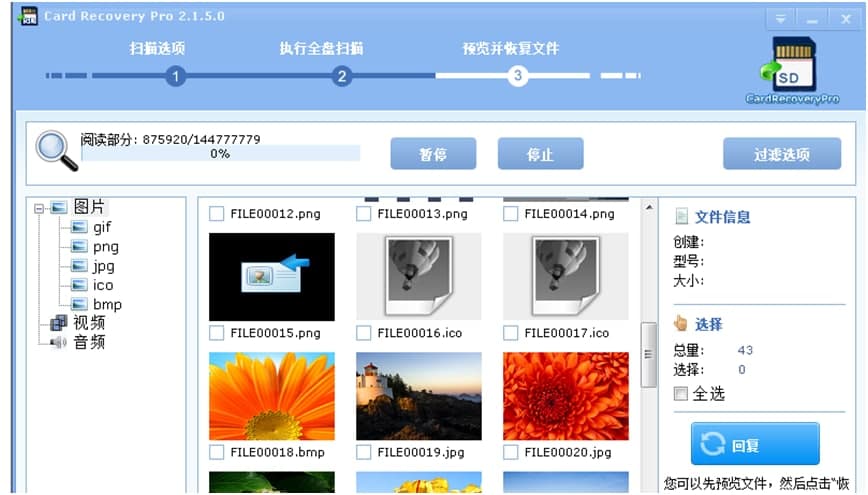Screen dimensions: 868x495
Task: Check the FILE00017.ico checkbox
Action: (x=510, y=333)
